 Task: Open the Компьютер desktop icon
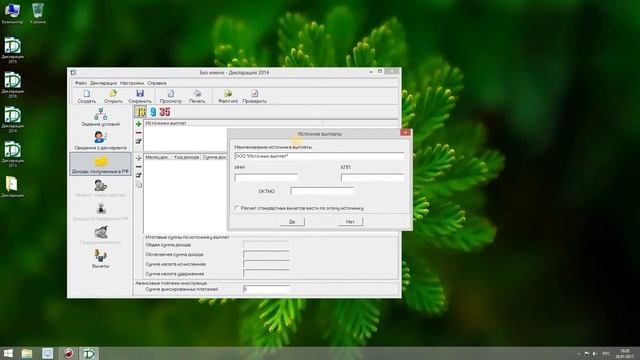coord(12,13)
